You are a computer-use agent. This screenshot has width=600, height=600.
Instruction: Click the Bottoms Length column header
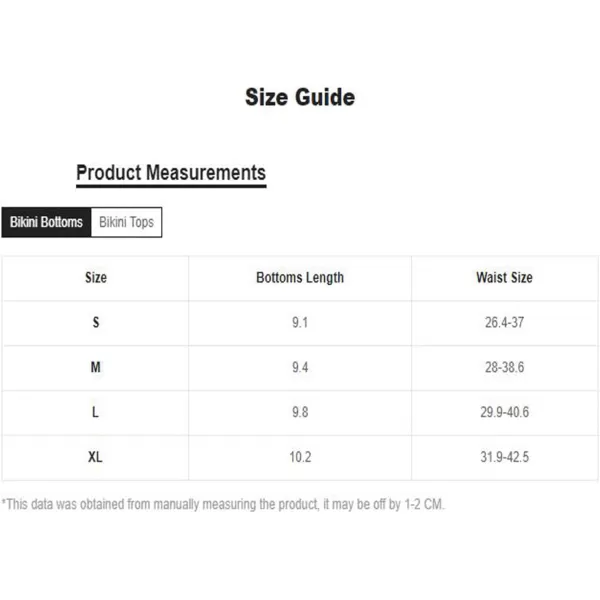point(300,277)
